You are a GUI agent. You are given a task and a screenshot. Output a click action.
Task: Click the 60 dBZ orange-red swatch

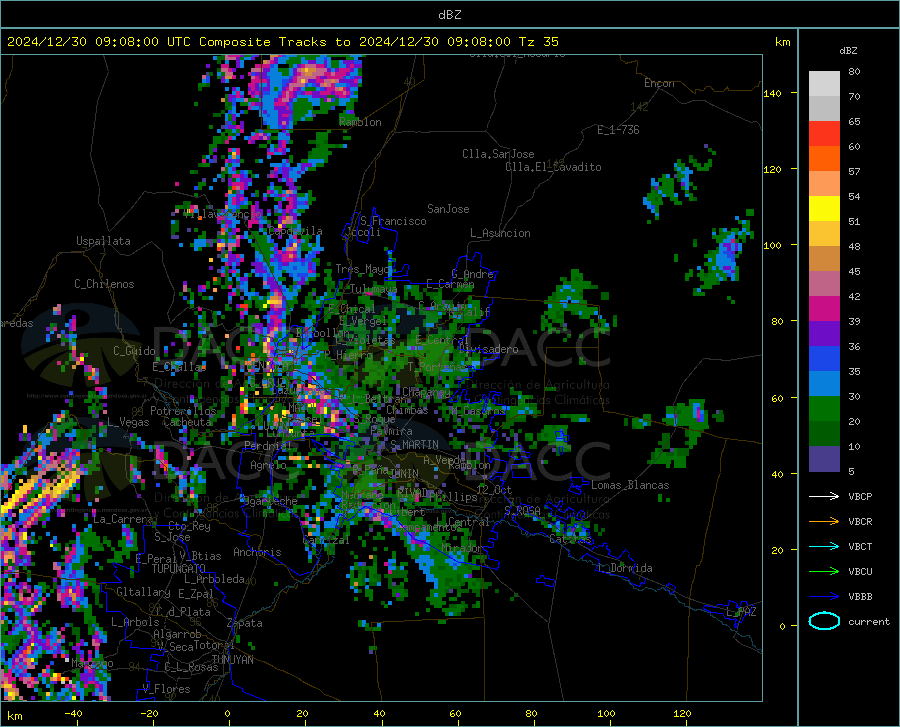(824, 158)
